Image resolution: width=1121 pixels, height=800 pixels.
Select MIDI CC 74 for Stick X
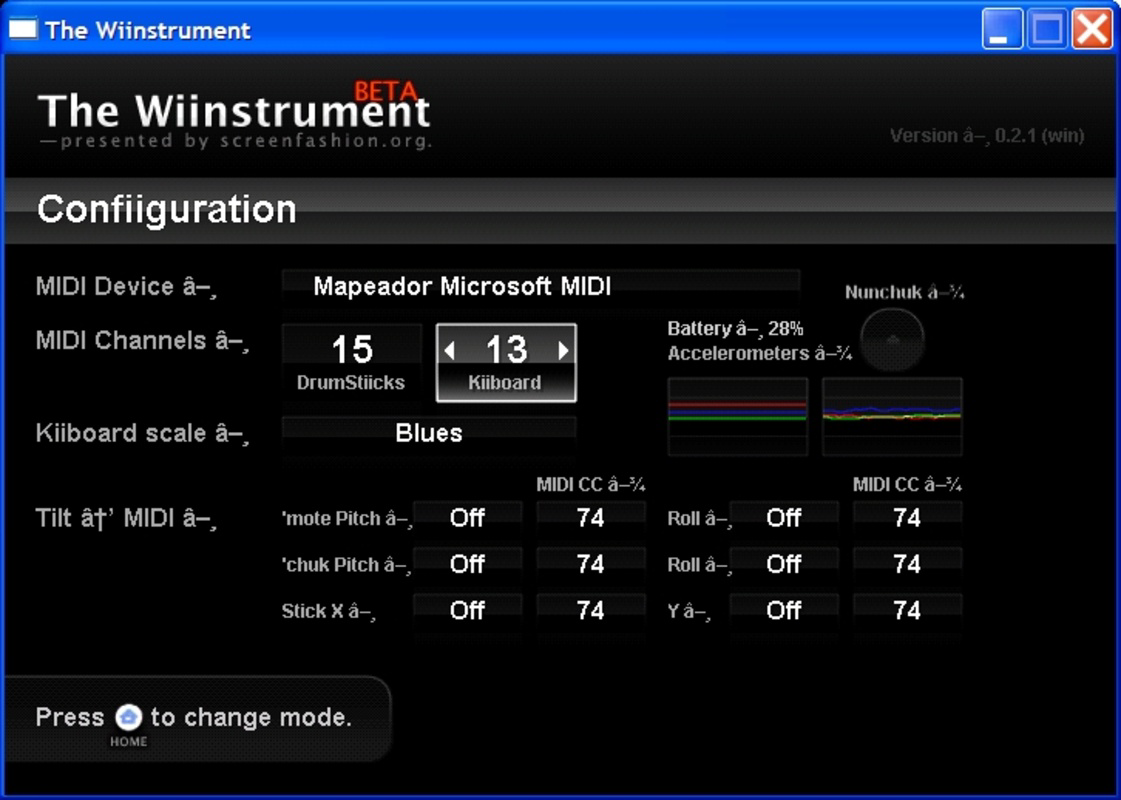pos(591,611)
